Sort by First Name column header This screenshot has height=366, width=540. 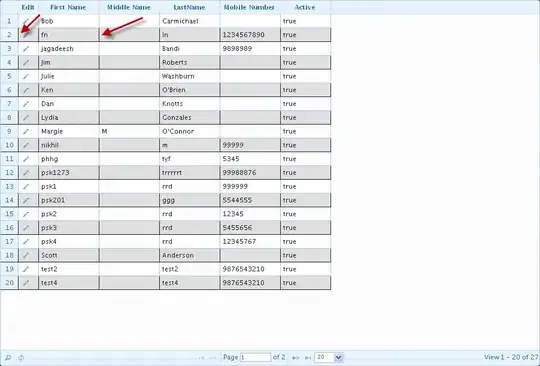(68, 7)
